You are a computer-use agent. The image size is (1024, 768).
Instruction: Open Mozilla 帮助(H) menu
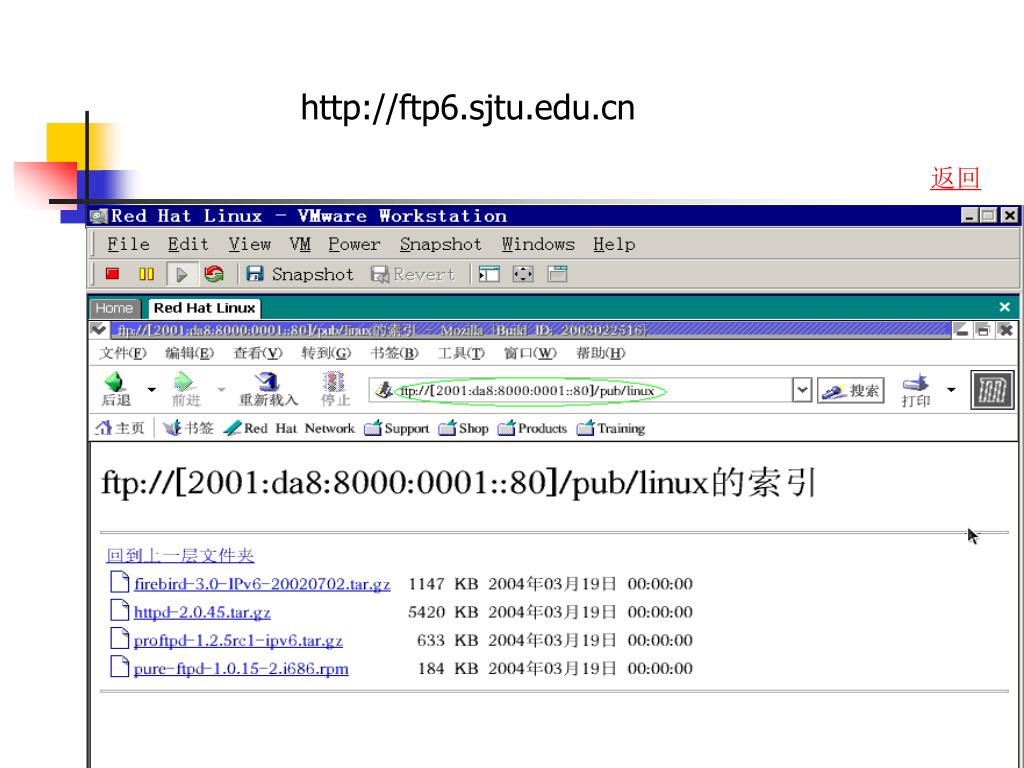pyautogui.click(x=601, y=353)
